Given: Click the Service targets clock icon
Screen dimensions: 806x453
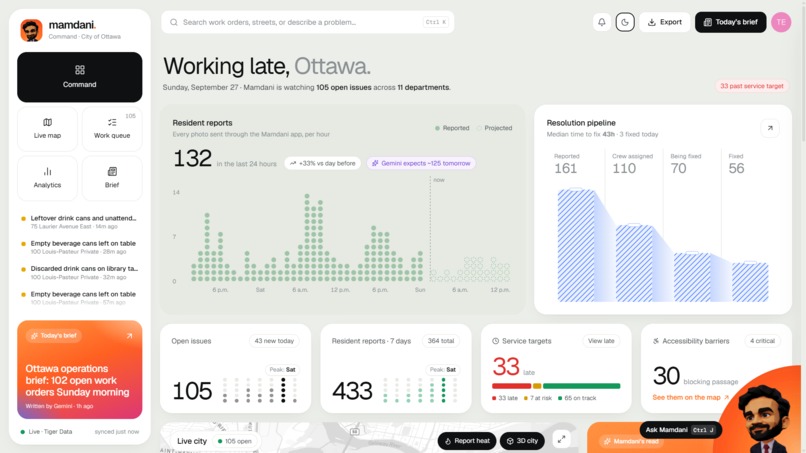Looking at the screenshot, I should click(x=496, y=341).
